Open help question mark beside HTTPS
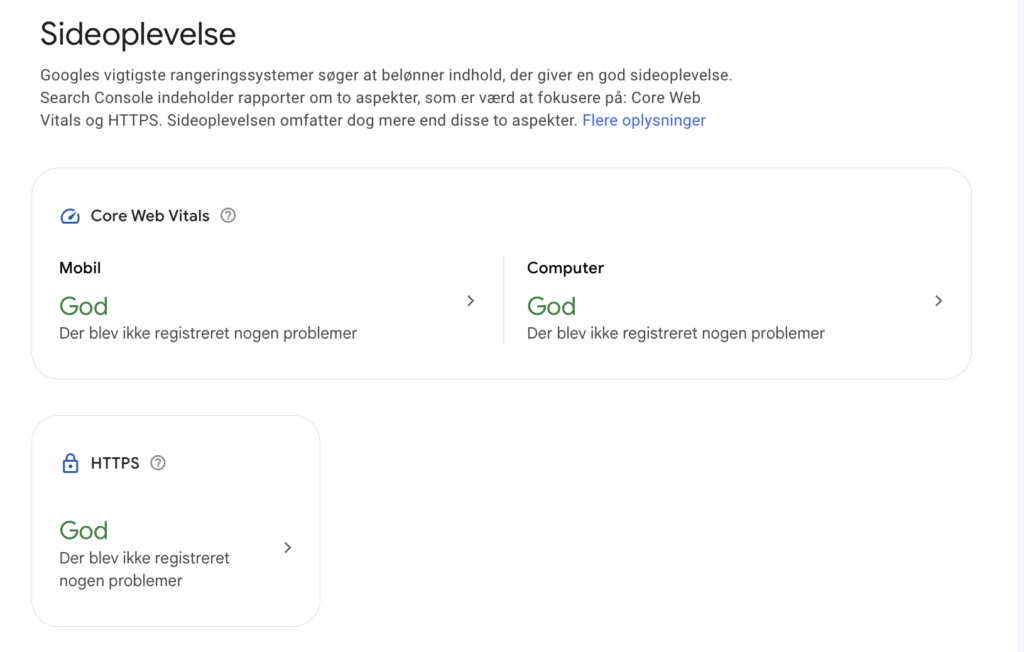Viewport: 1024px width, 652px height. [157, 463]
